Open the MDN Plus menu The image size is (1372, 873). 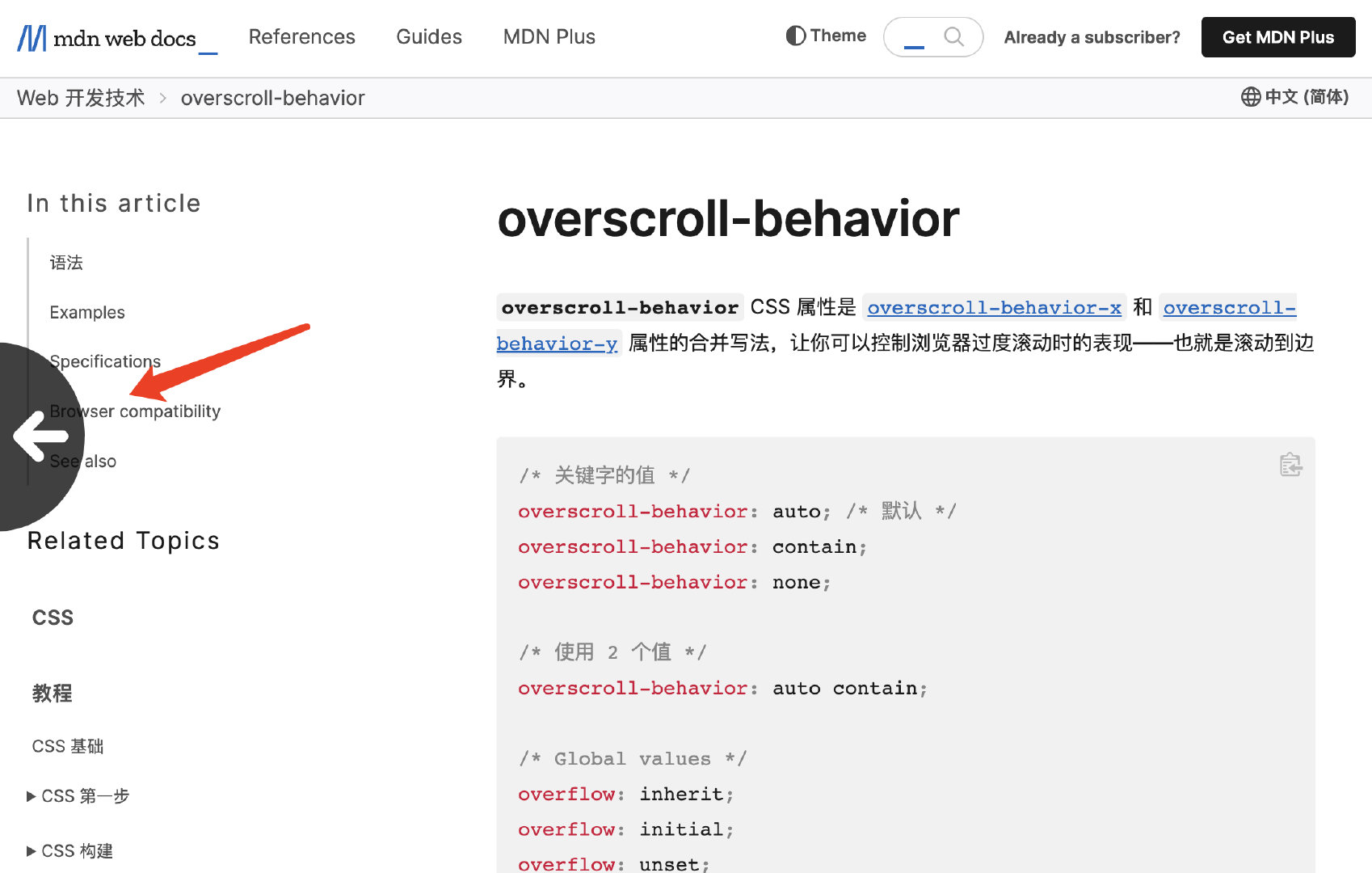[x=549, y=37]
